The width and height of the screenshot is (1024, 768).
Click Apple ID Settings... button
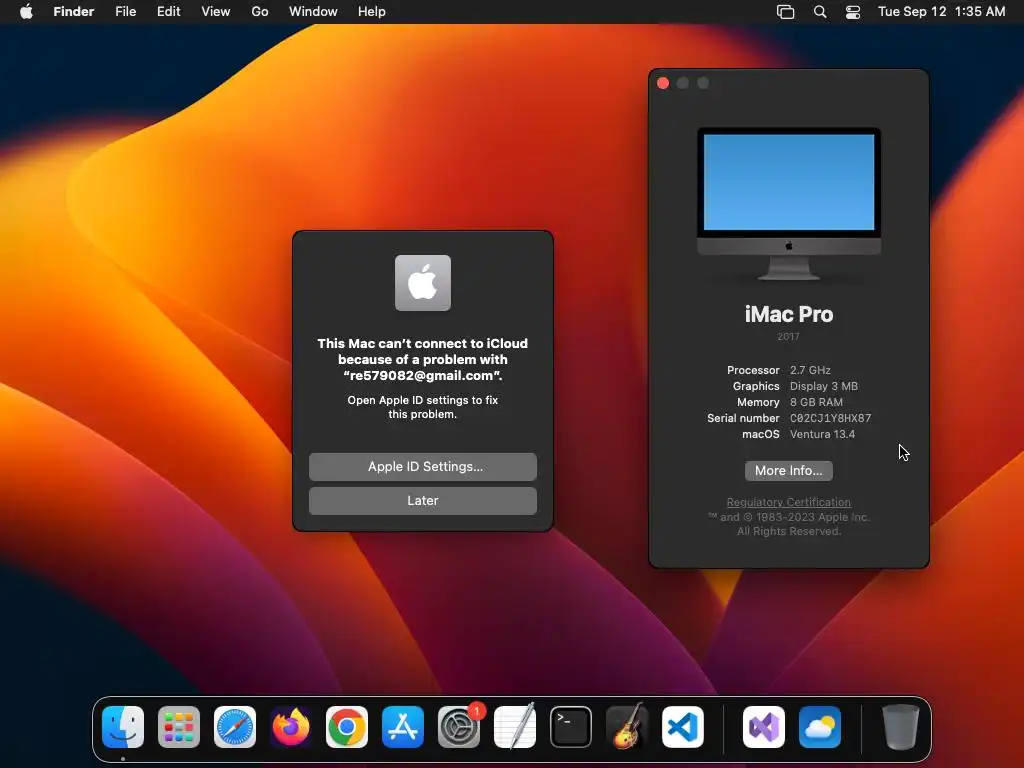tap(423, 467)
